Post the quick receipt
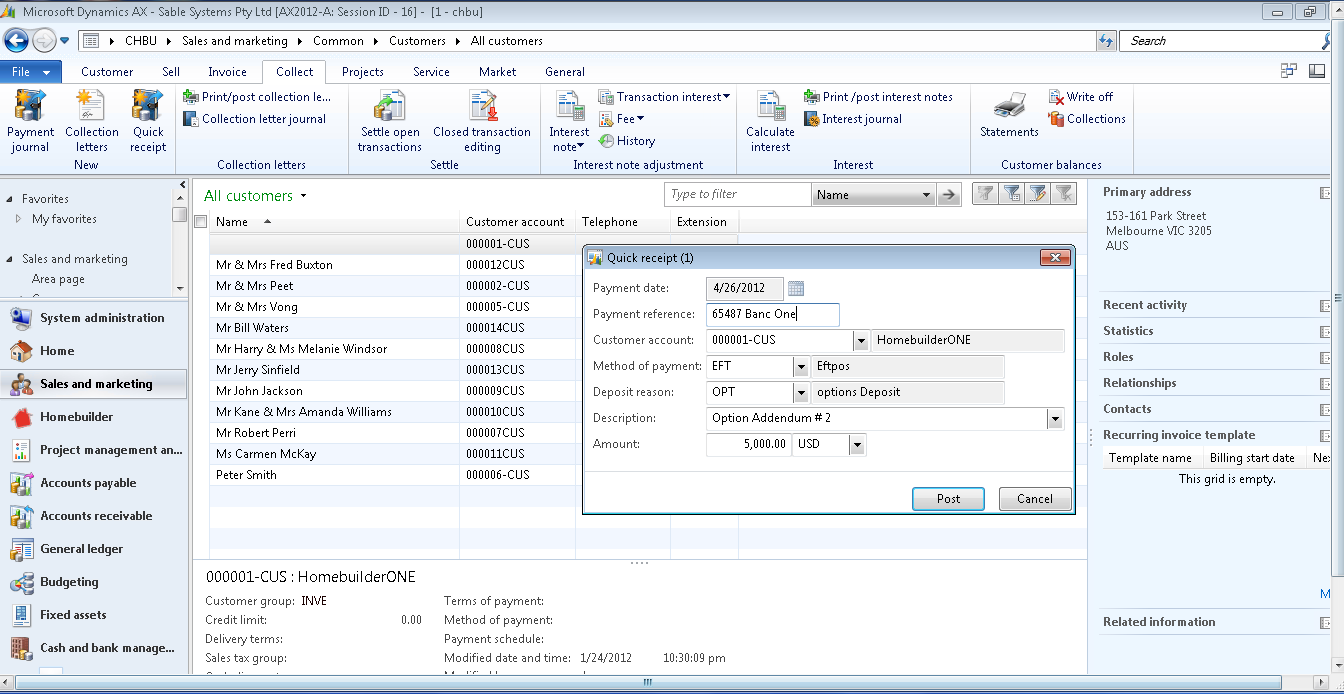 [948, 499]
